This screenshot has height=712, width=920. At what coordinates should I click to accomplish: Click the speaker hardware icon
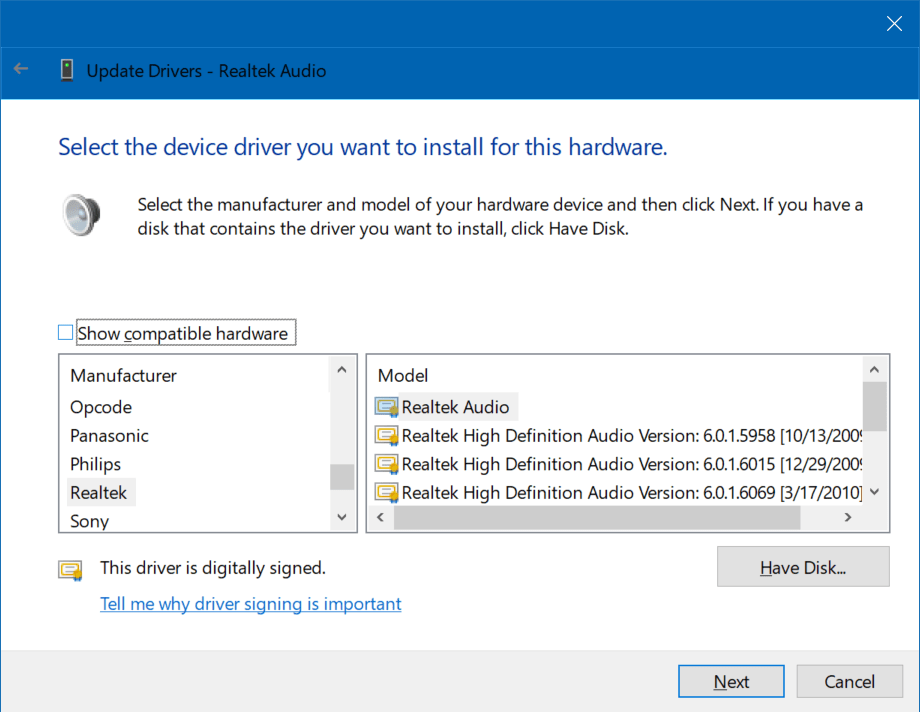pyautogui.click(x=82, y=215)
